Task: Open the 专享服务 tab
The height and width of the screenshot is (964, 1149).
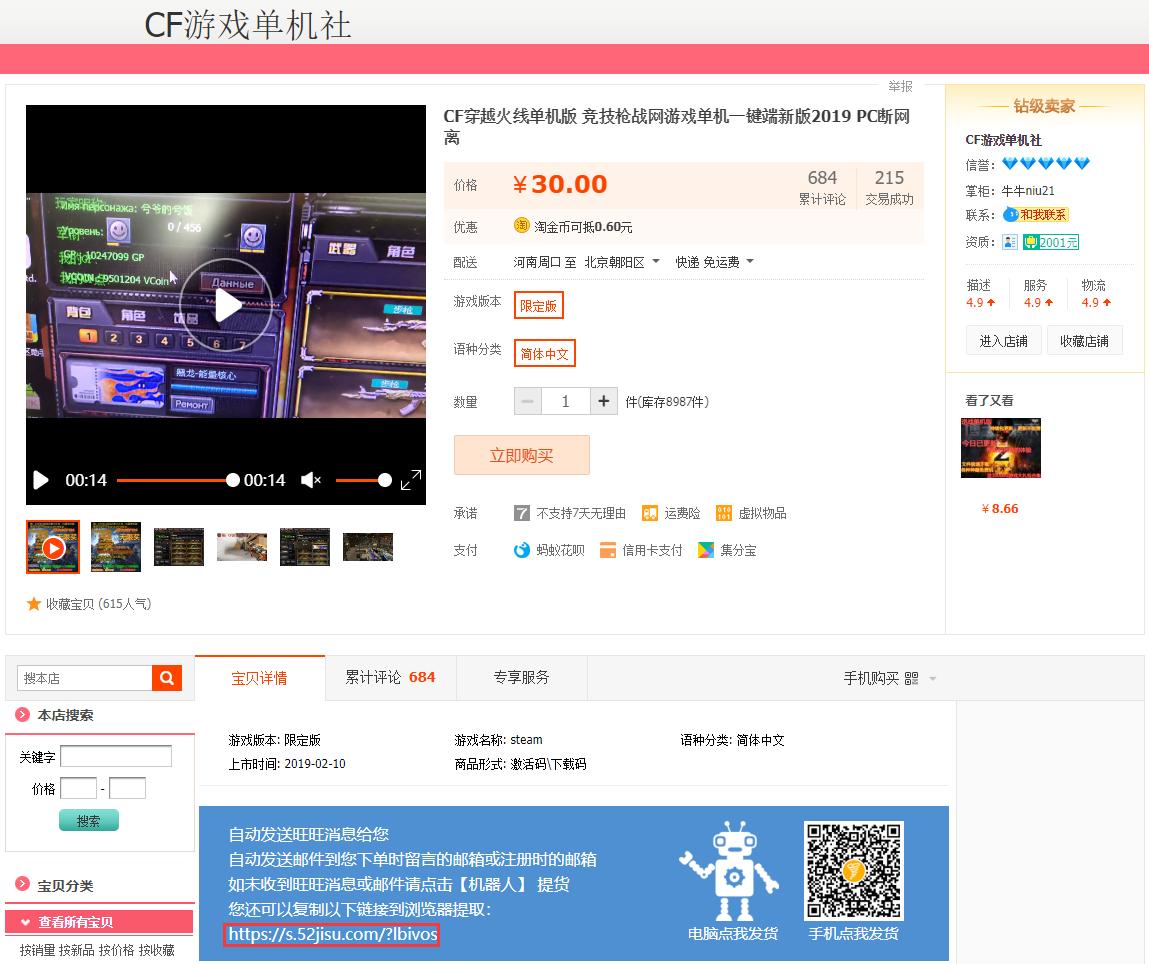Action: click(521, 677)
